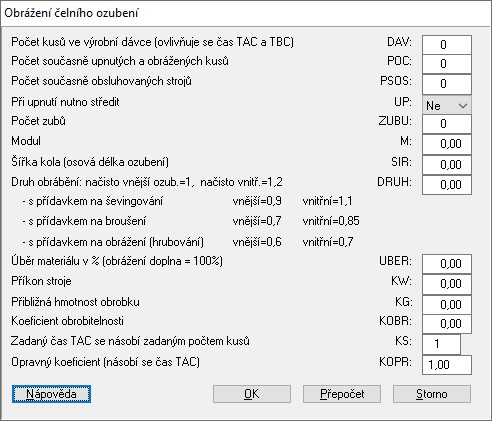Focus the ZUBU teeth count field
The image size is (492, 421).
tap(447, 124)
